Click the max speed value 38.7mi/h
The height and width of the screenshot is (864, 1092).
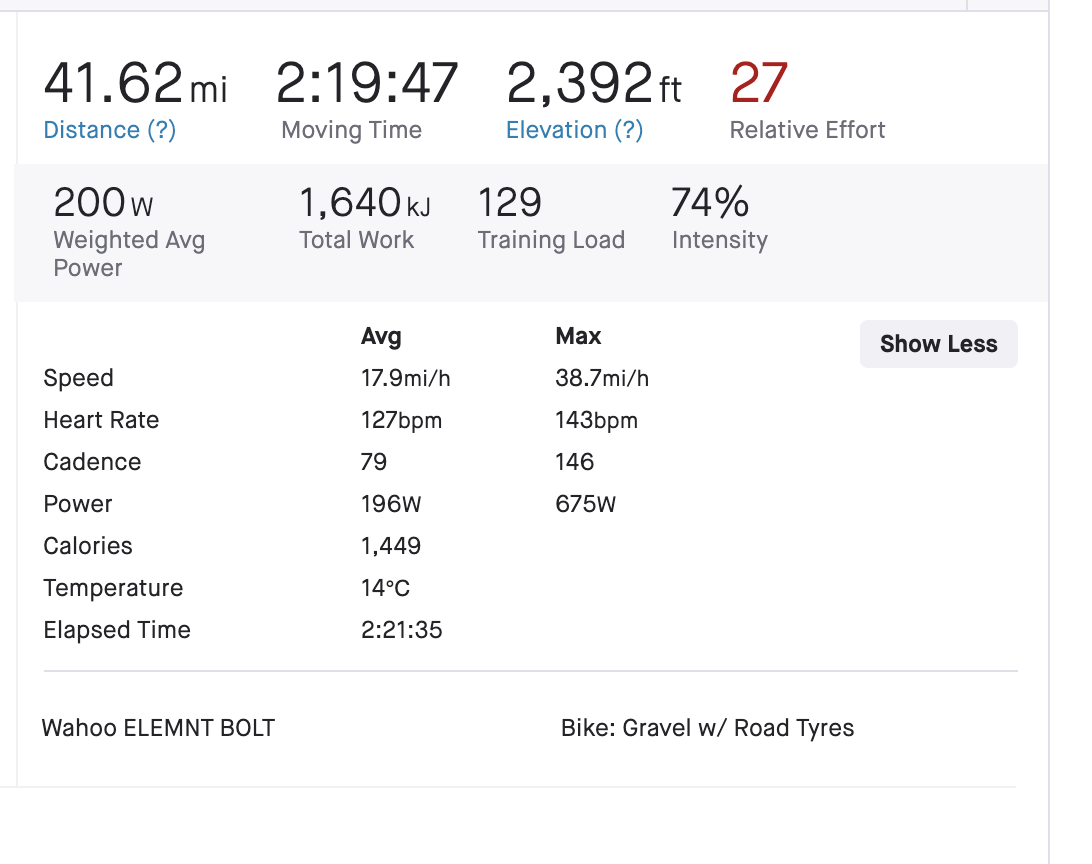[602, 378]
